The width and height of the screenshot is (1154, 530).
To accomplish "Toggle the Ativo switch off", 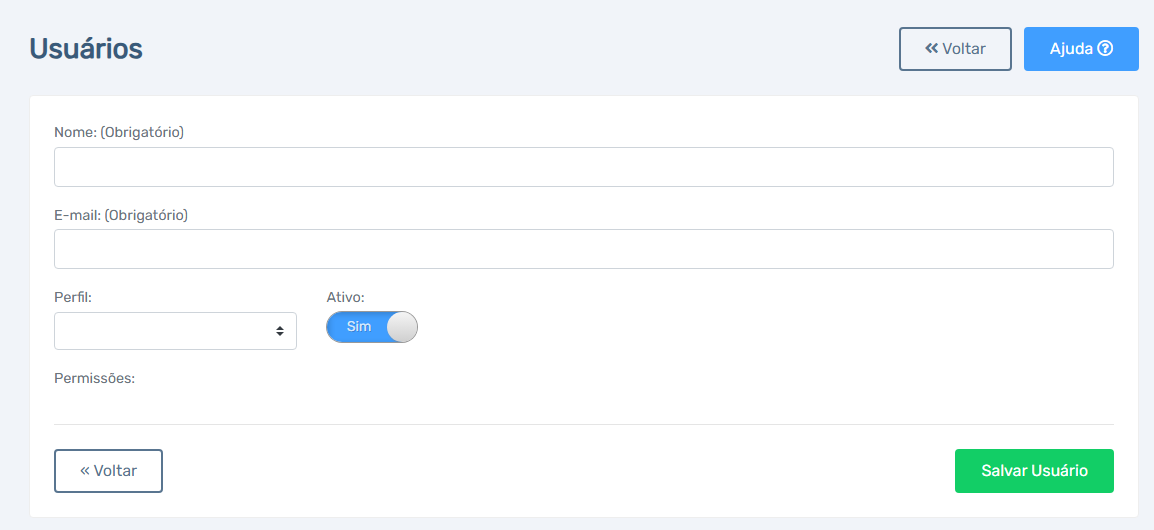I will [372, 327].
